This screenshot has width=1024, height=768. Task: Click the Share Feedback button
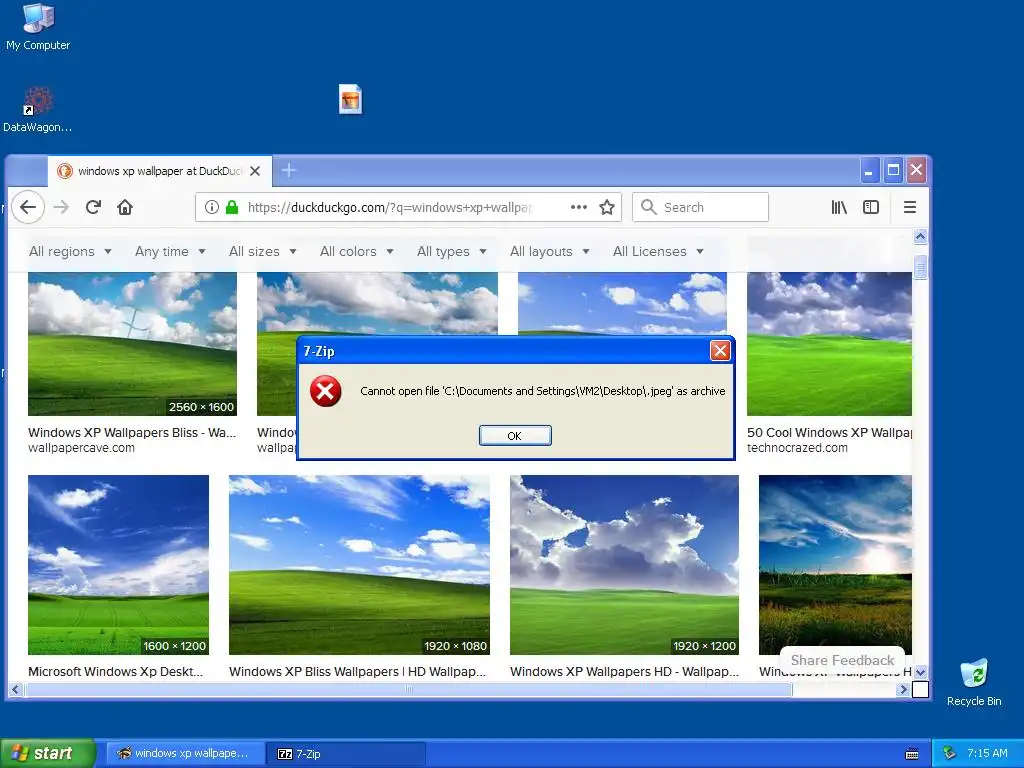842,660
